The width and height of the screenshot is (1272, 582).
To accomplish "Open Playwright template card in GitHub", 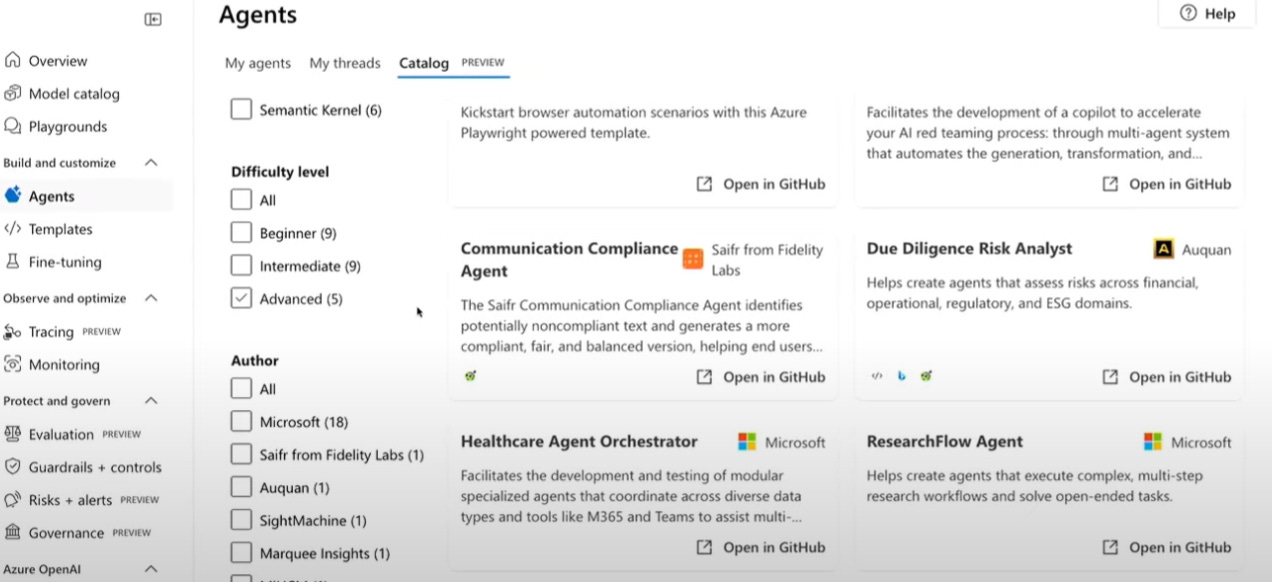I will [x=761, y=184].
